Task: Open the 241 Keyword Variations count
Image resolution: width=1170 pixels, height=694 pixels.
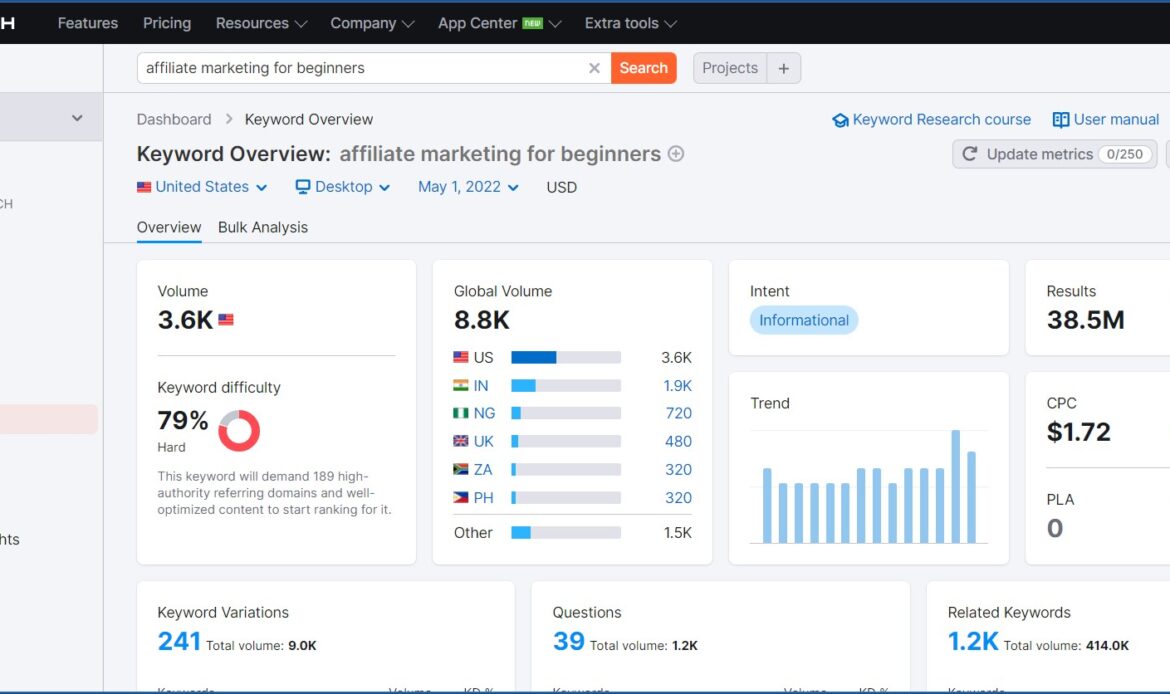Action: coord(179,641)
